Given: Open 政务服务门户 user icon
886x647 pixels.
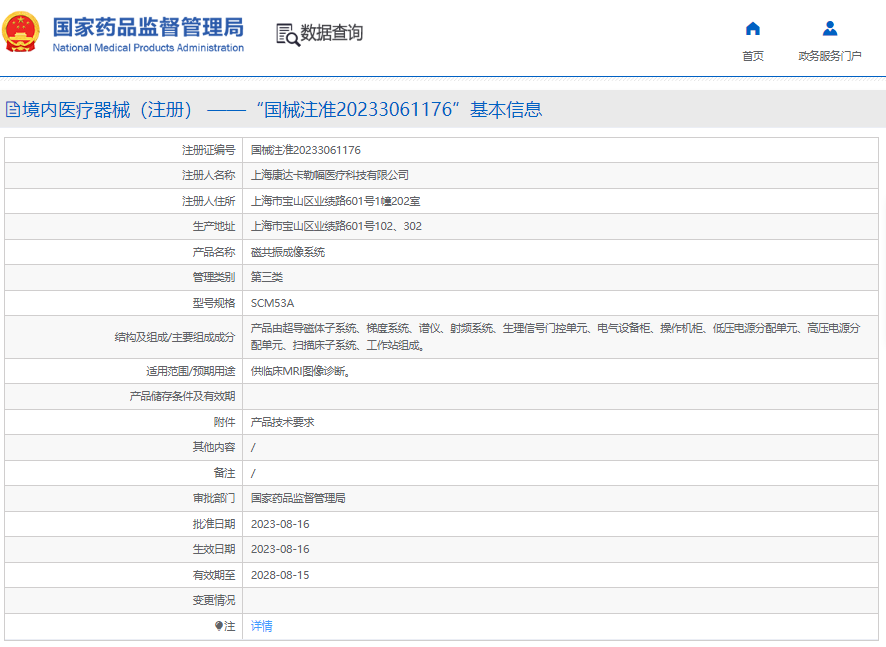Looking at the screenshot, I should [x=829, y=28].
